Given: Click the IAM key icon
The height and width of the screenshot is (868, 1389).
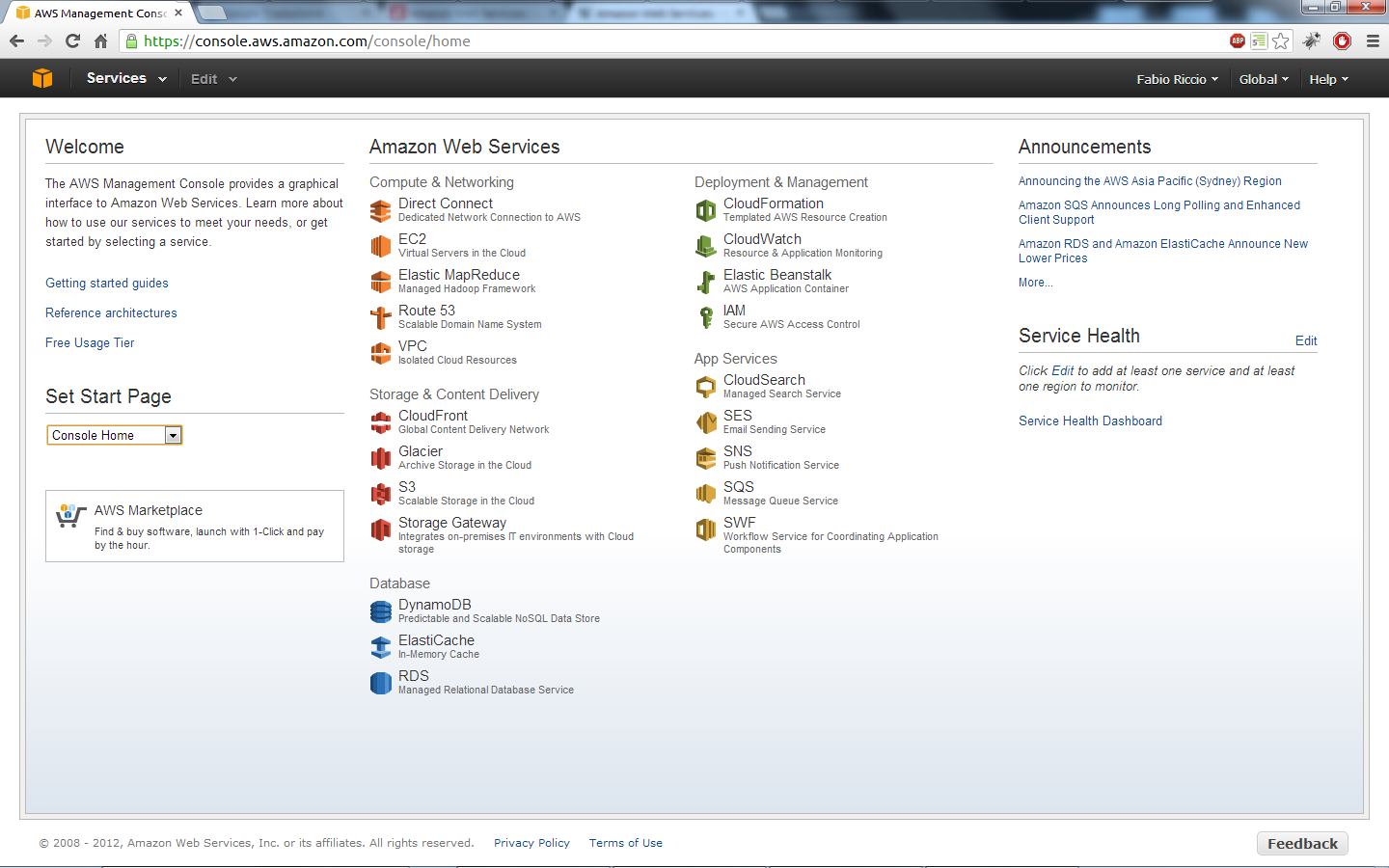Looking at the screenshot, I should point(706,317).
